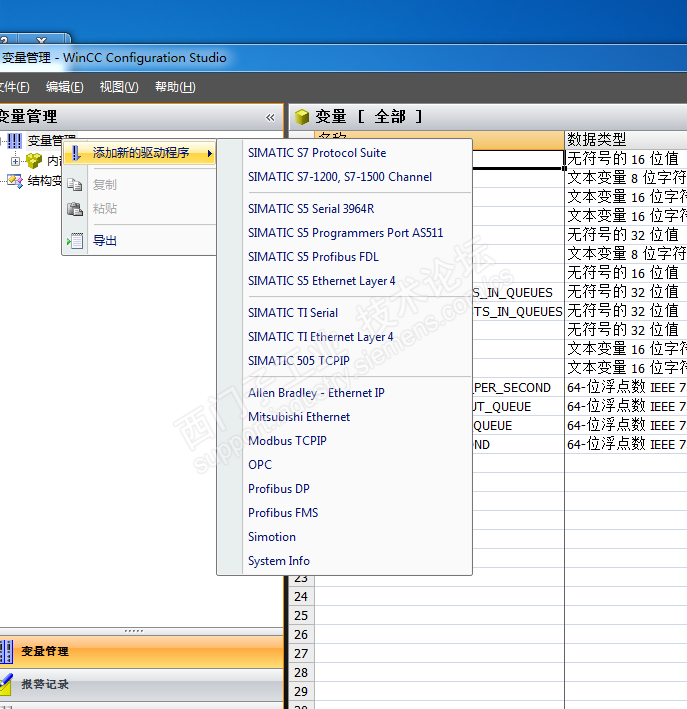Click the copy icon beside 复制
The width and height of the screenshot is (687, 709).
pos(75,184)
